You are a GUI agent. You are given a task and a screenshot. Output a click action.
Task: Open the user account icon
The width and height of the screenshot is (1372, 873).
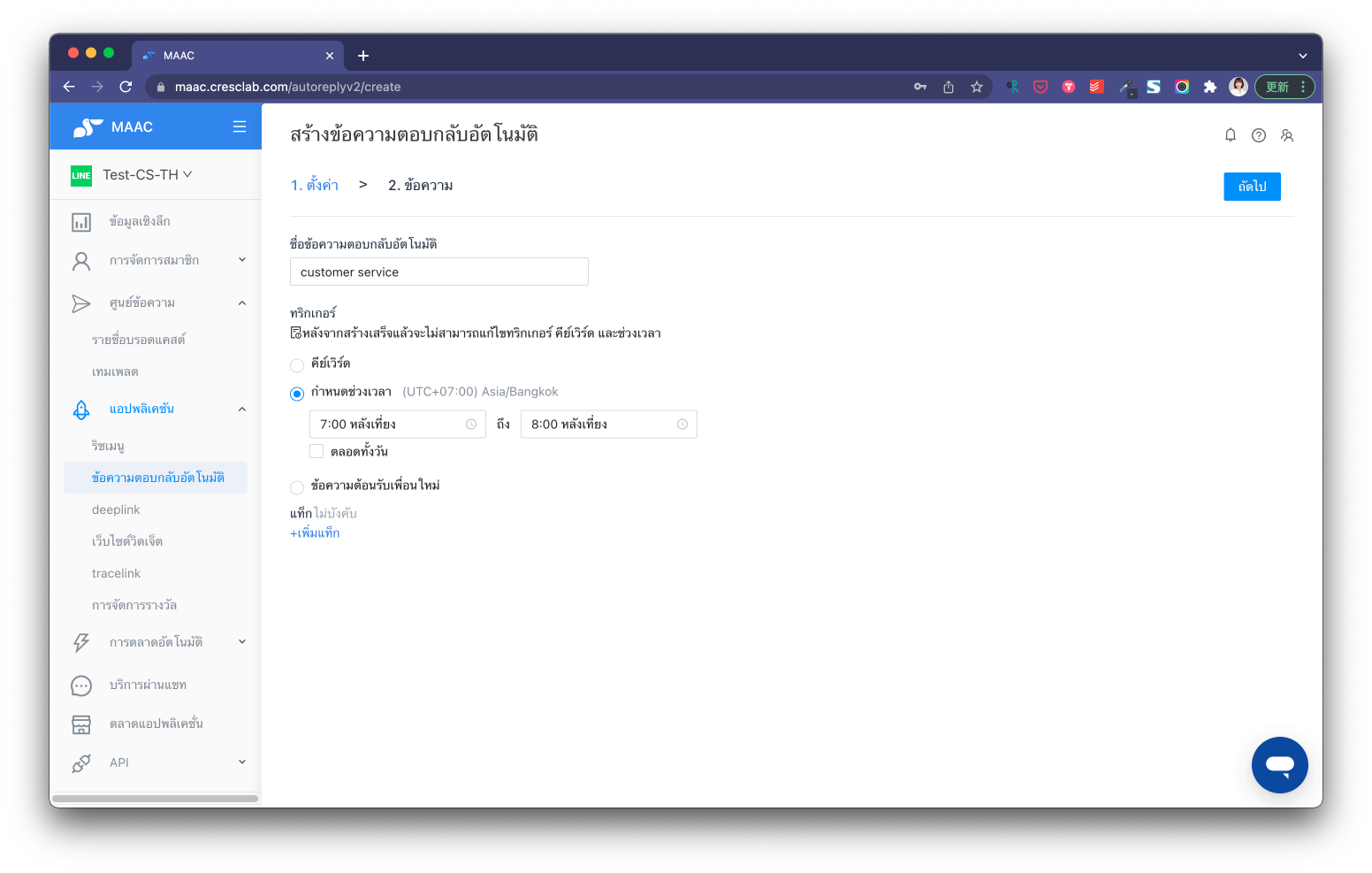pyautogui.click(x=1287, y=135)
